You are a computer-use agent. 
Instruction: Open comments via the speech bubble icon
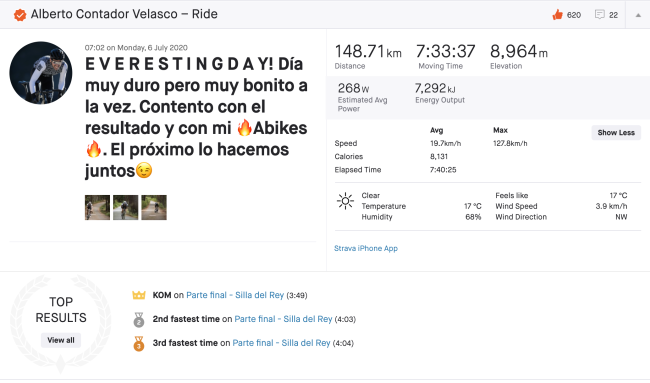pyautogui.click(x=599, y=15)
